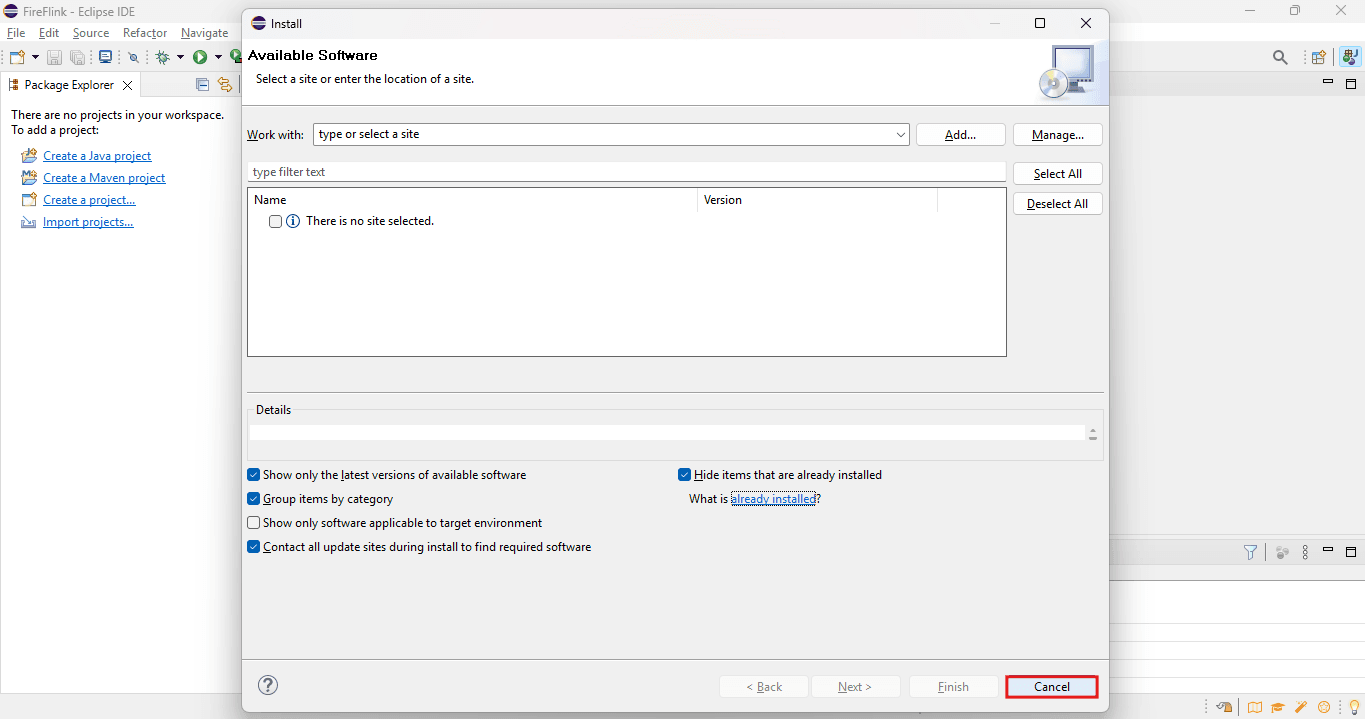Open the console (blue monitor) toolbar icon
Image resolution: width=1365 pixels, height=719 pixels.
[x=106, y=58]
